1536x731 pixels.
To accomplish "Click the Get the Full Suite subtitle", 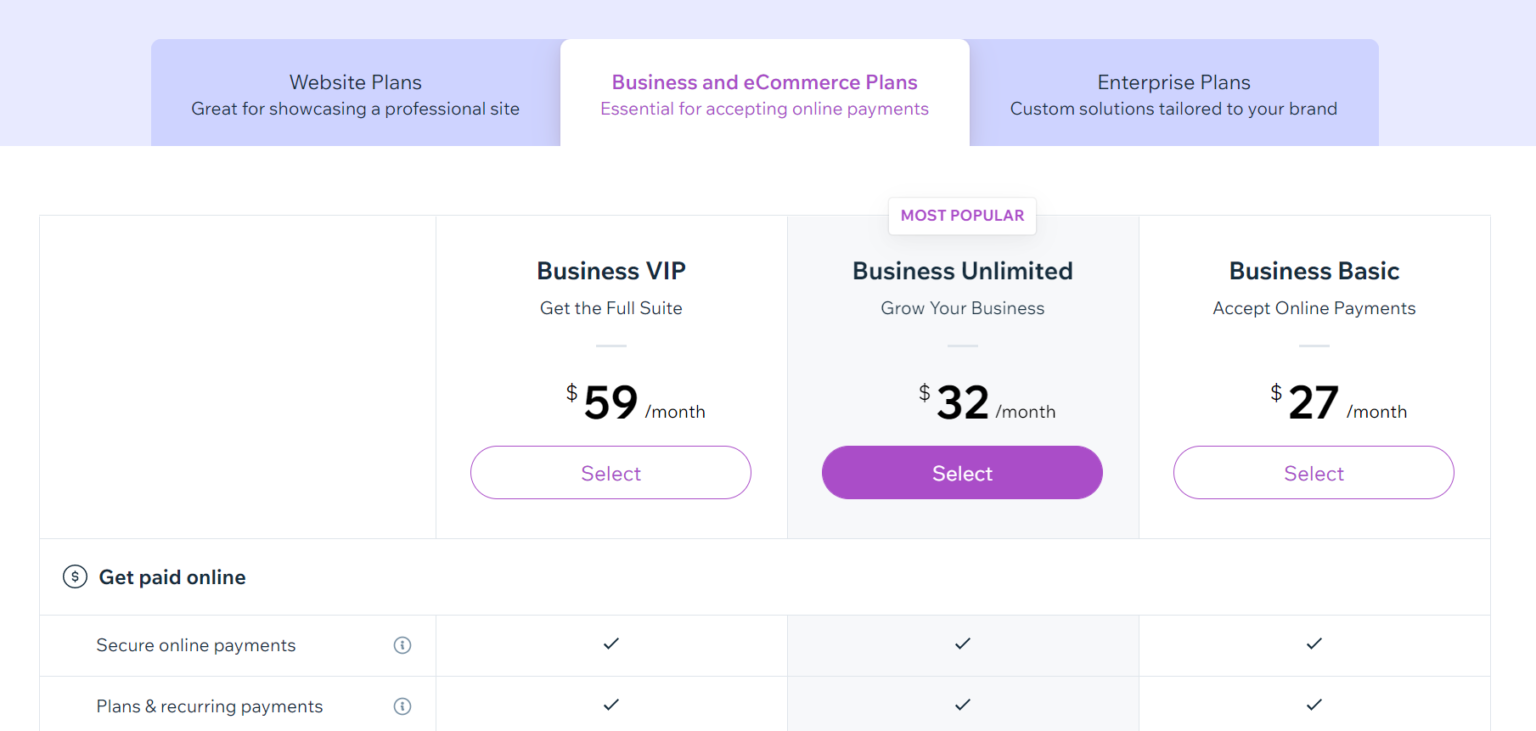I will click(x=610, y=308).
